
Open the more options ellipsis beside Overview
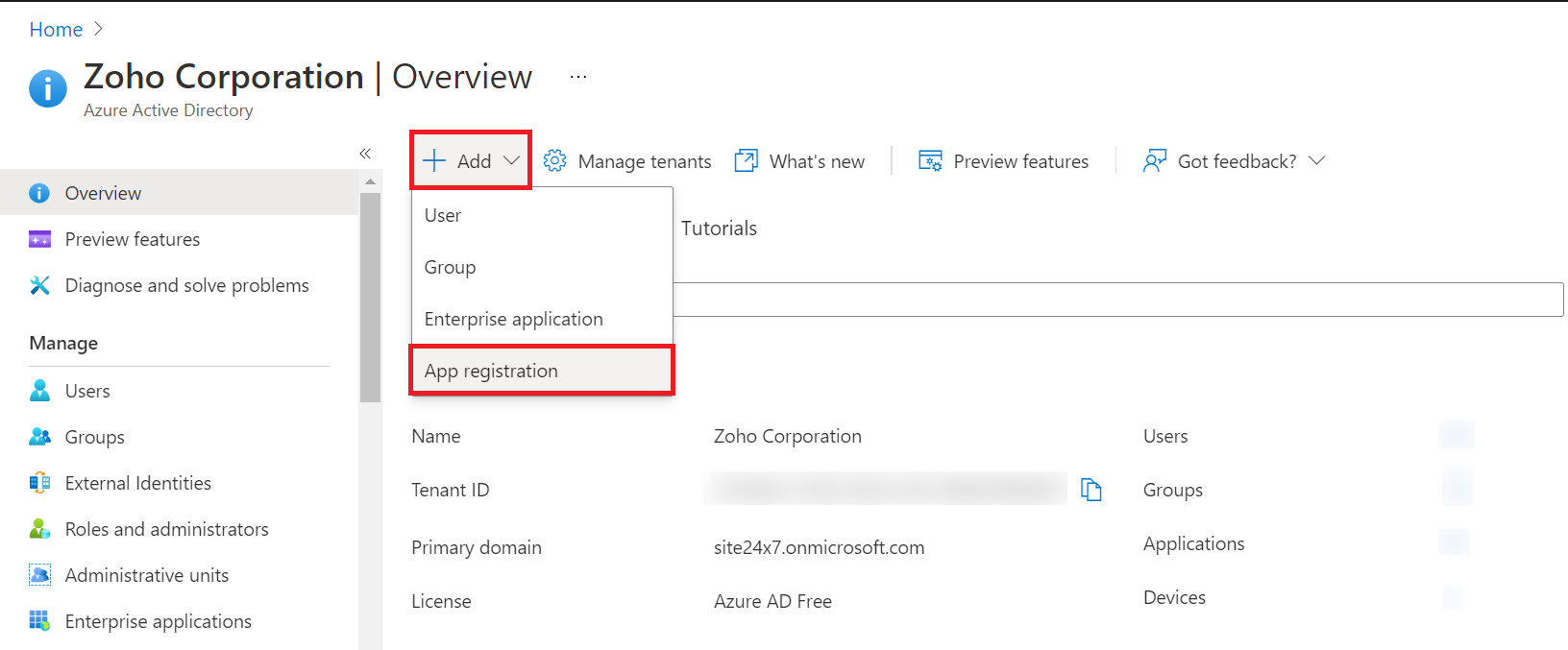[578, 77]
